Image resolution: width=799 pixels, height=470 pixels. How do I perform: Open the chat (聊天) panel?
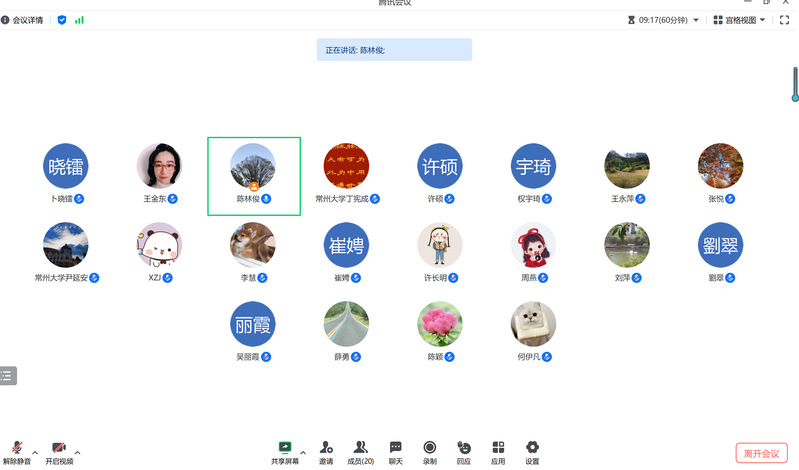point(395,453)
